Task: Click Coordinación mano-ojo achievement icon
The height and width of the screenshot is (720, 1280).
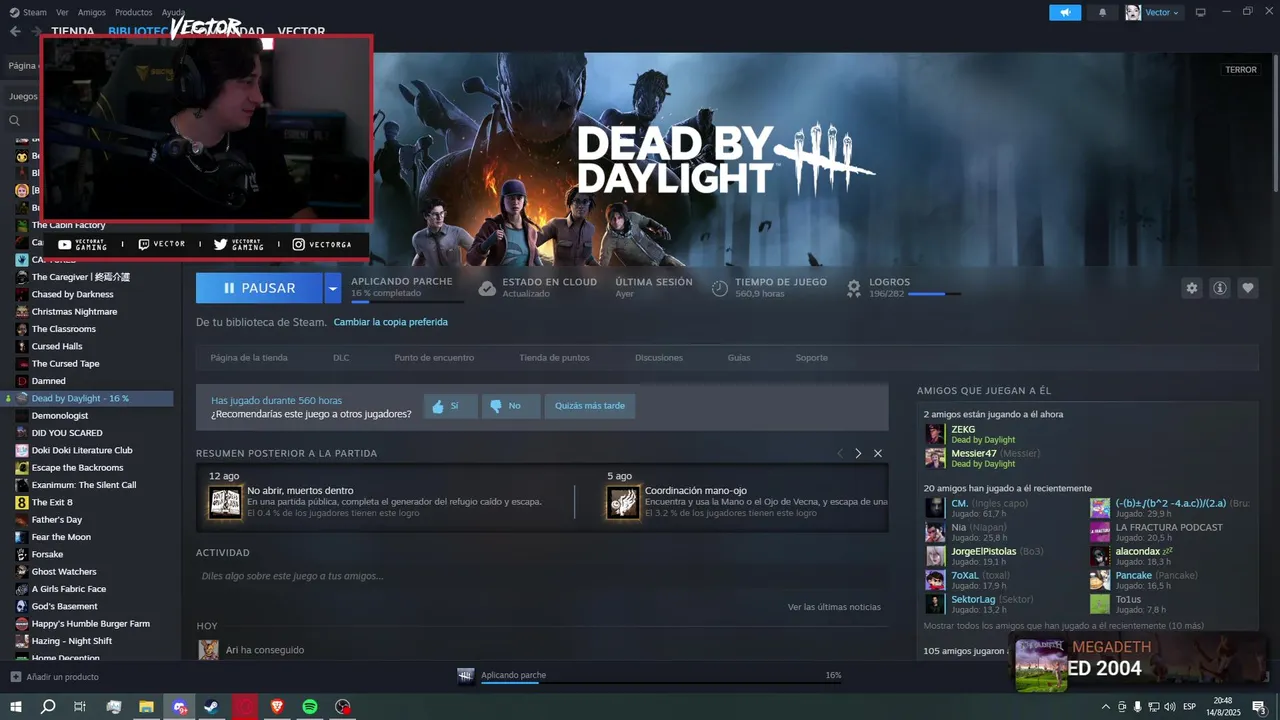Action: (x=623, y=502)
